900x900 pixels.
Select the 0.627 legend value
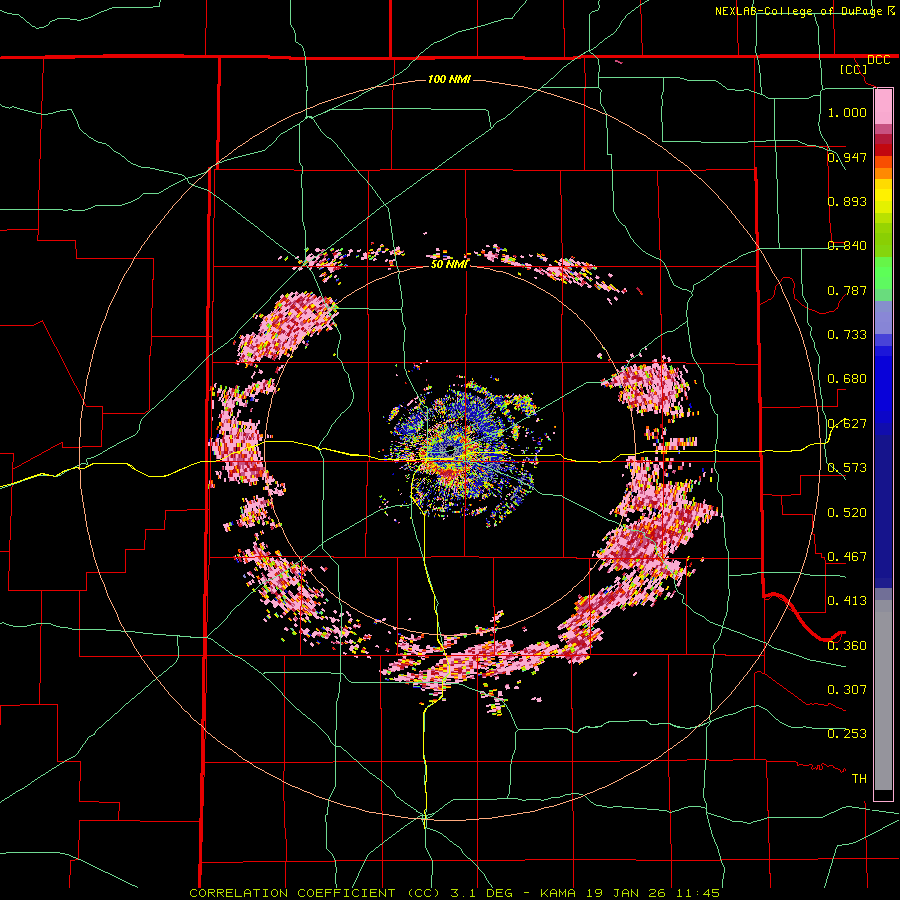[x=847, y=424]
